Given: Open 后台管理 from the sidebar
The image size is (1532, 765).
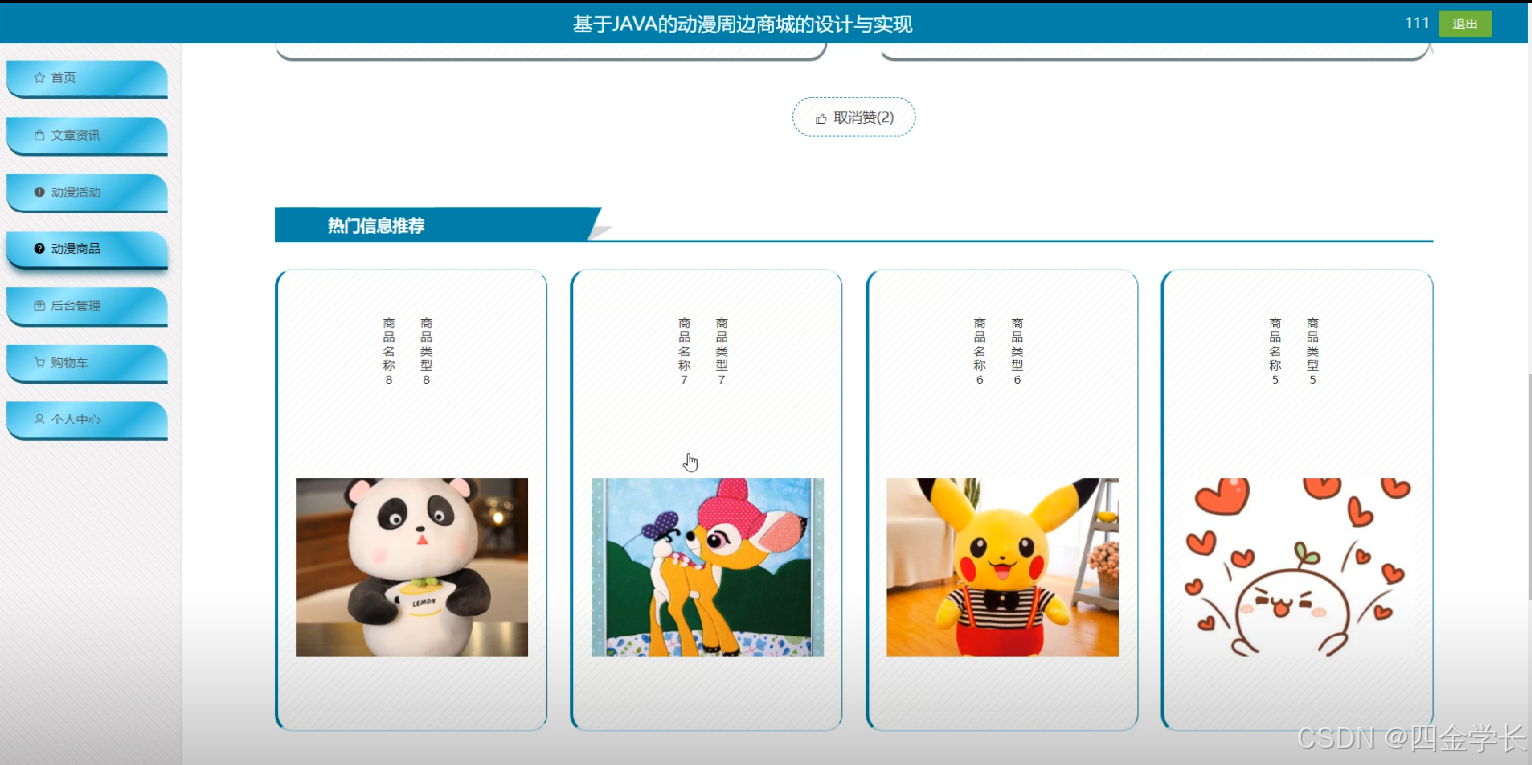Looking at the screenshot, I should click(87, 307).
